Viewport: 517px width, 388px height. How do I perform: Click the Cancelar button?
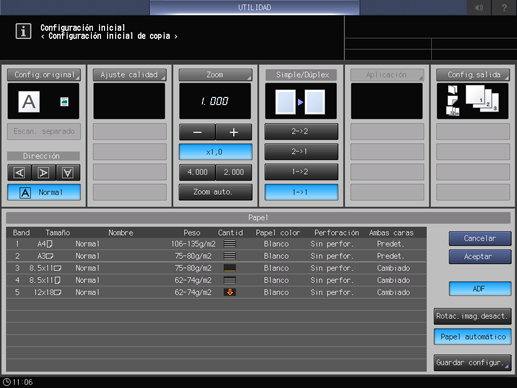pos(480,238)
